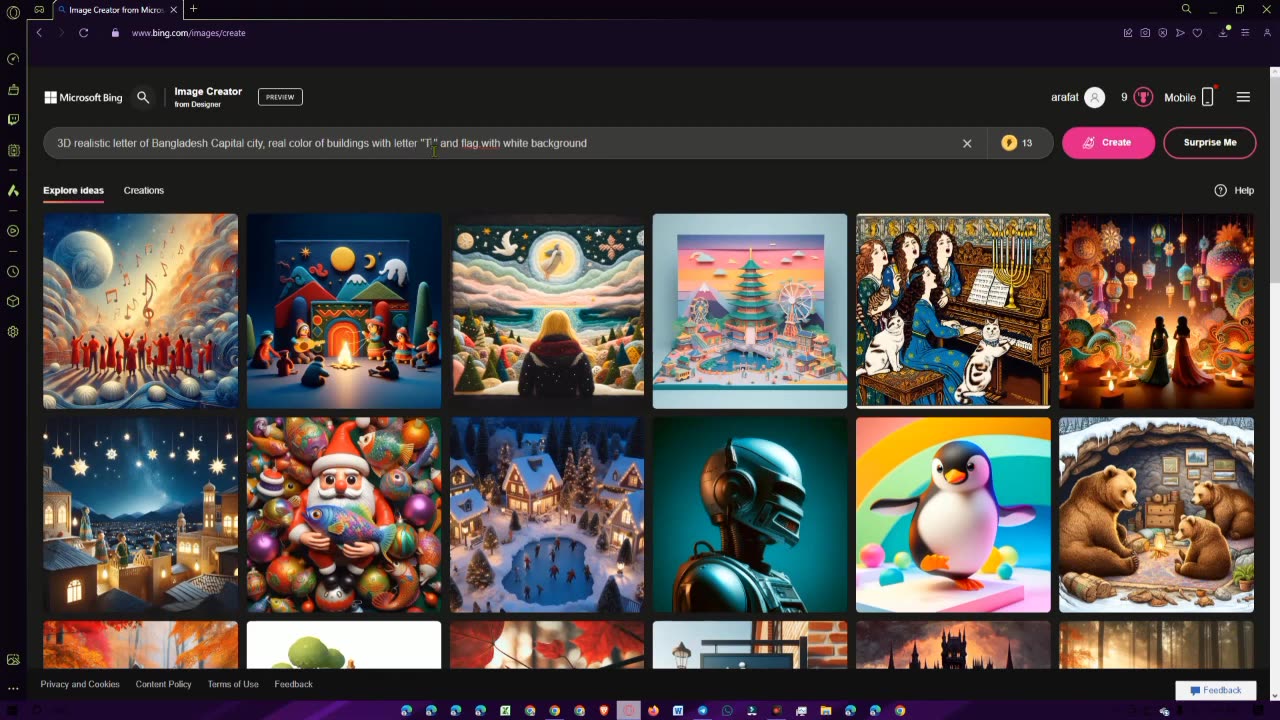Screen dimensions: 1280x720
Task: Open GX Corner gamepad tab icon
Action: click(x=39, y=9)
